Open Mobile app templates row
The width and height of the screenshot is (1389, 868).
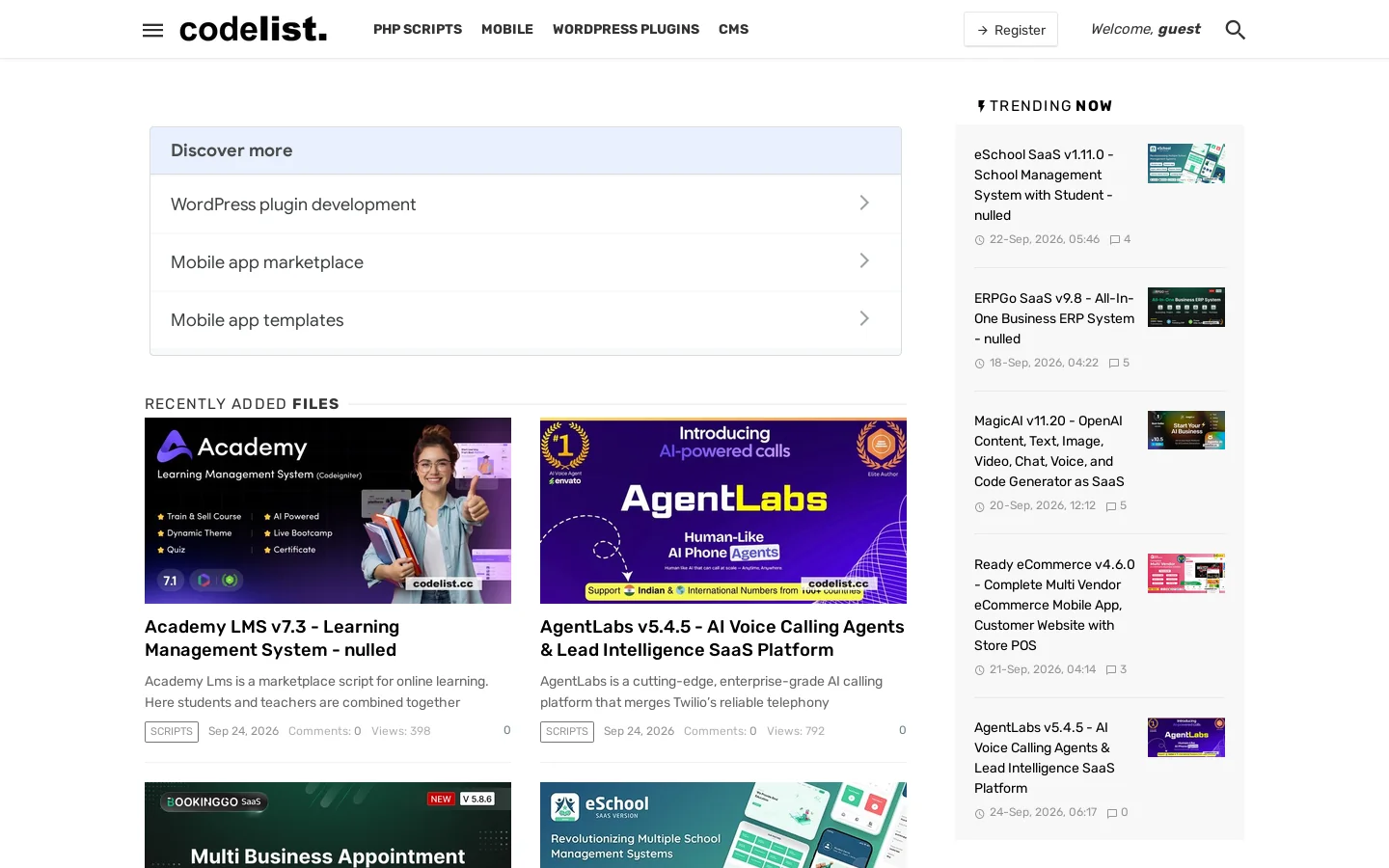tap(526, 319)
